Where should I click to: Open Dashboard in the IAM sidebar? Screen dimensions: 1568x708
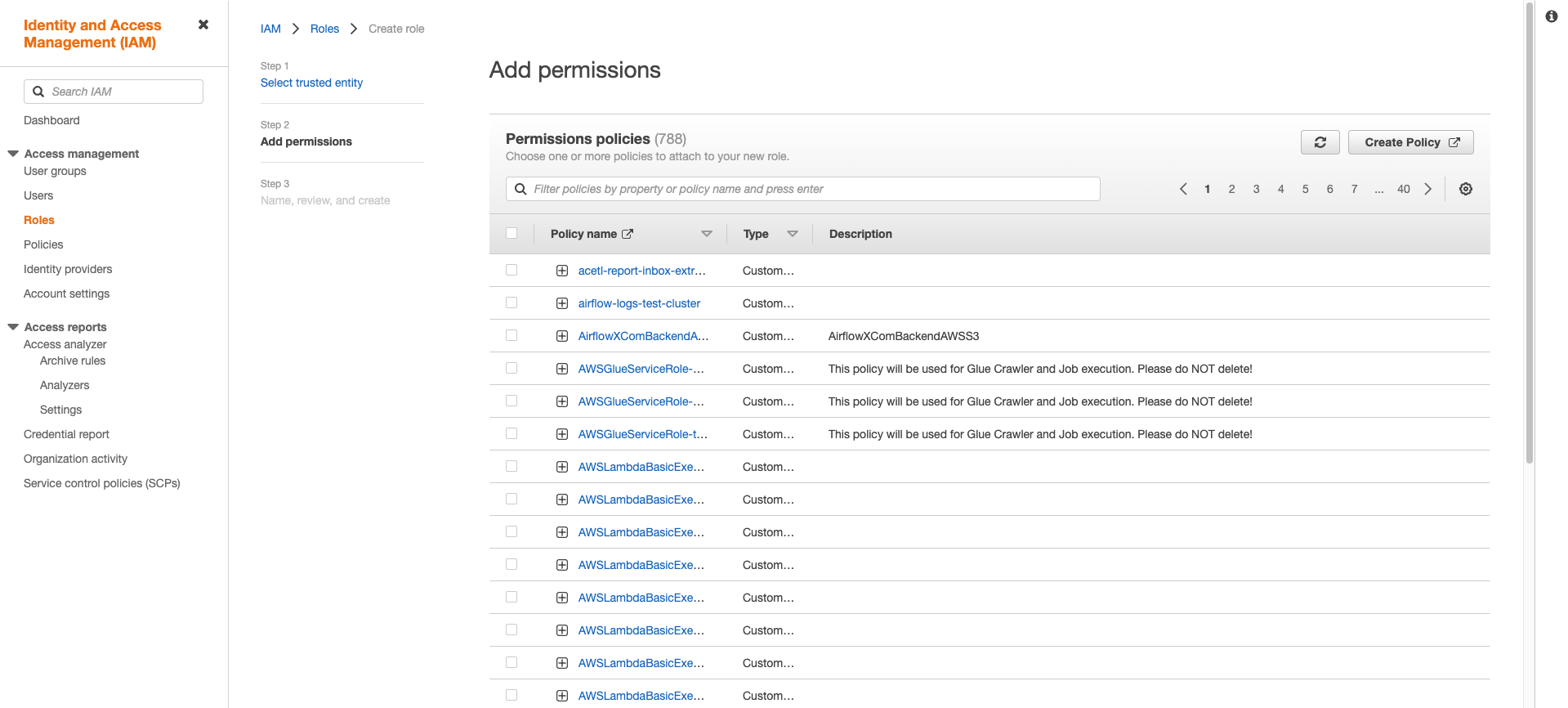click(51, 120)
